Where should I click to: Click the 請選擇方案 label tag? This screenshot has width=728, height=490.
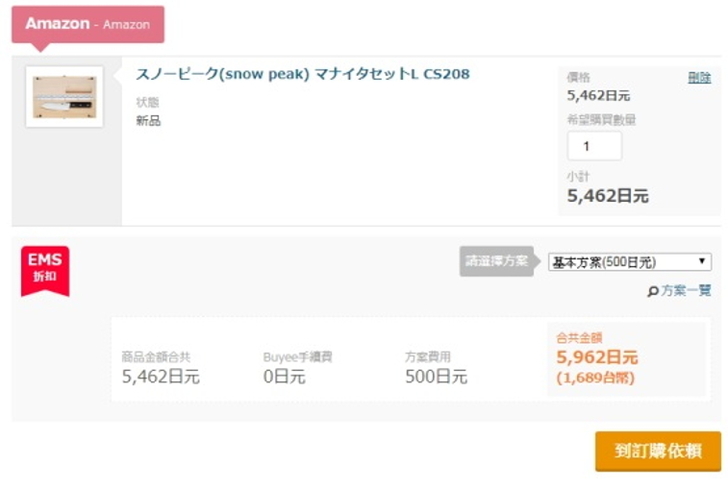coord(496,262)
